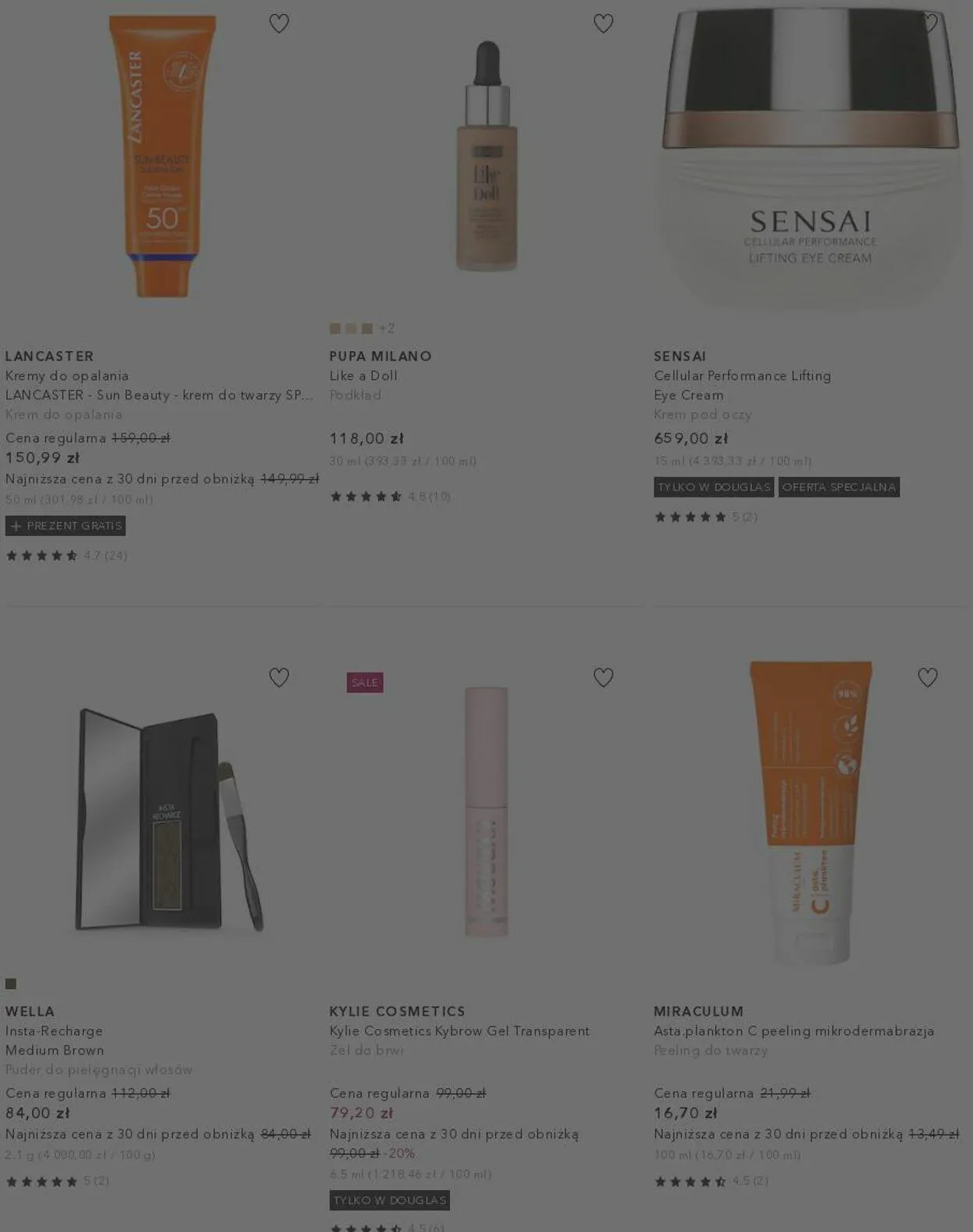Show the +2 more shades
Image resolution: width=973 pixels, height=1232 pixels.
click(x=387, y=328)
